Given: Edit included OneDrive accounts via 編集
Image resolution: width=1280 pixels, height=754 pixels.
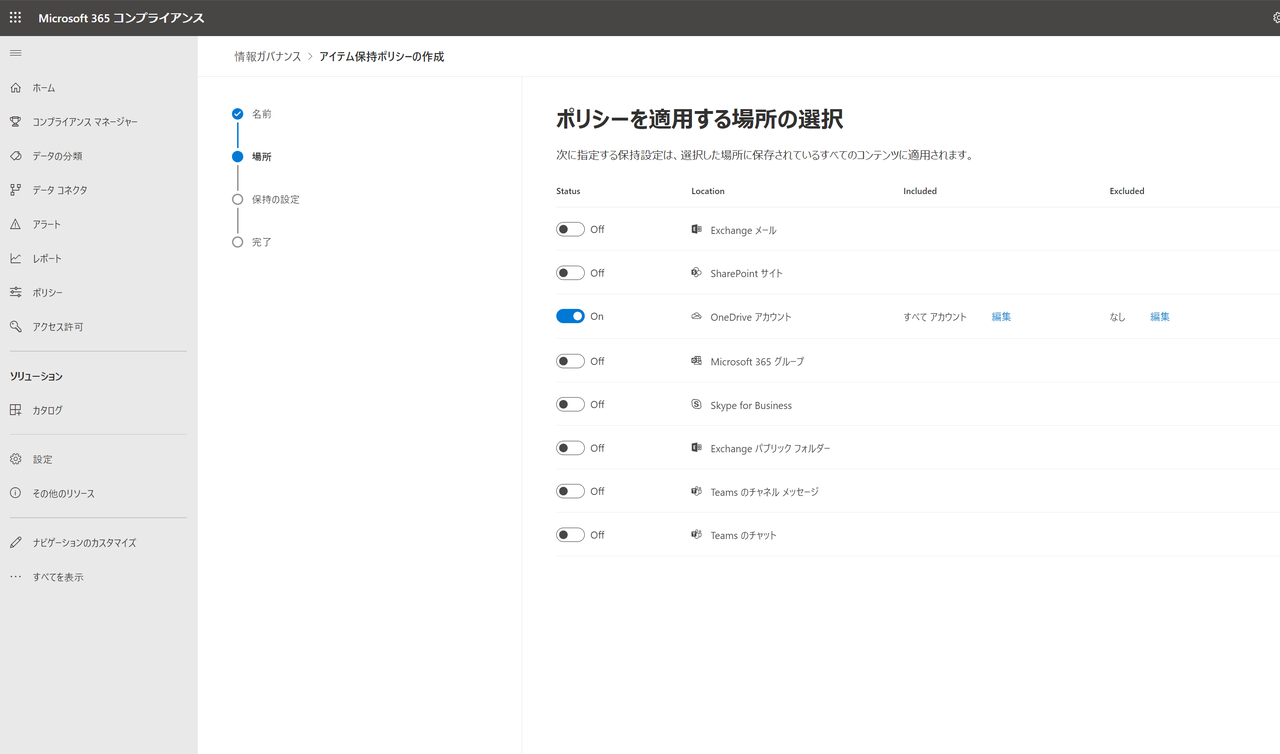Looking at the screenshot, I should pyautogui.click(x=1001, y=317).
